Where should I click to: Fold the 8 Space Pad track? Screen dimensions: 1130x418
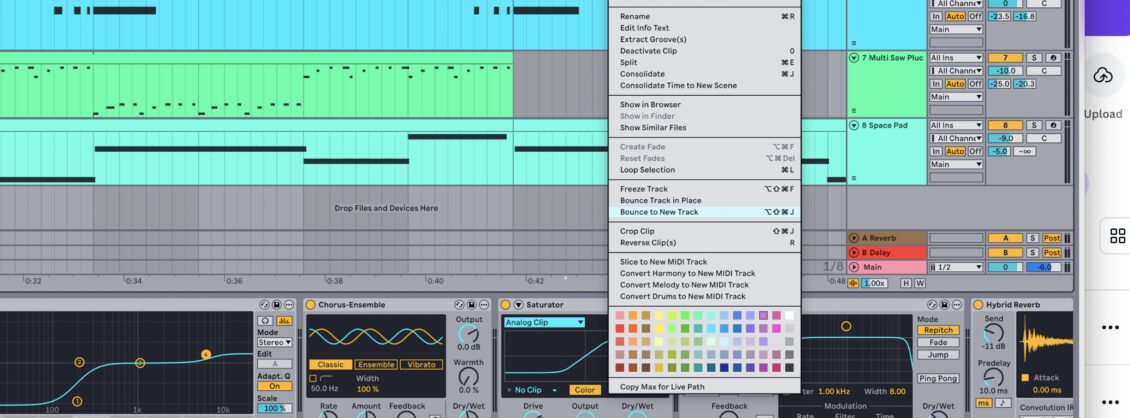(x=854, y=125)
